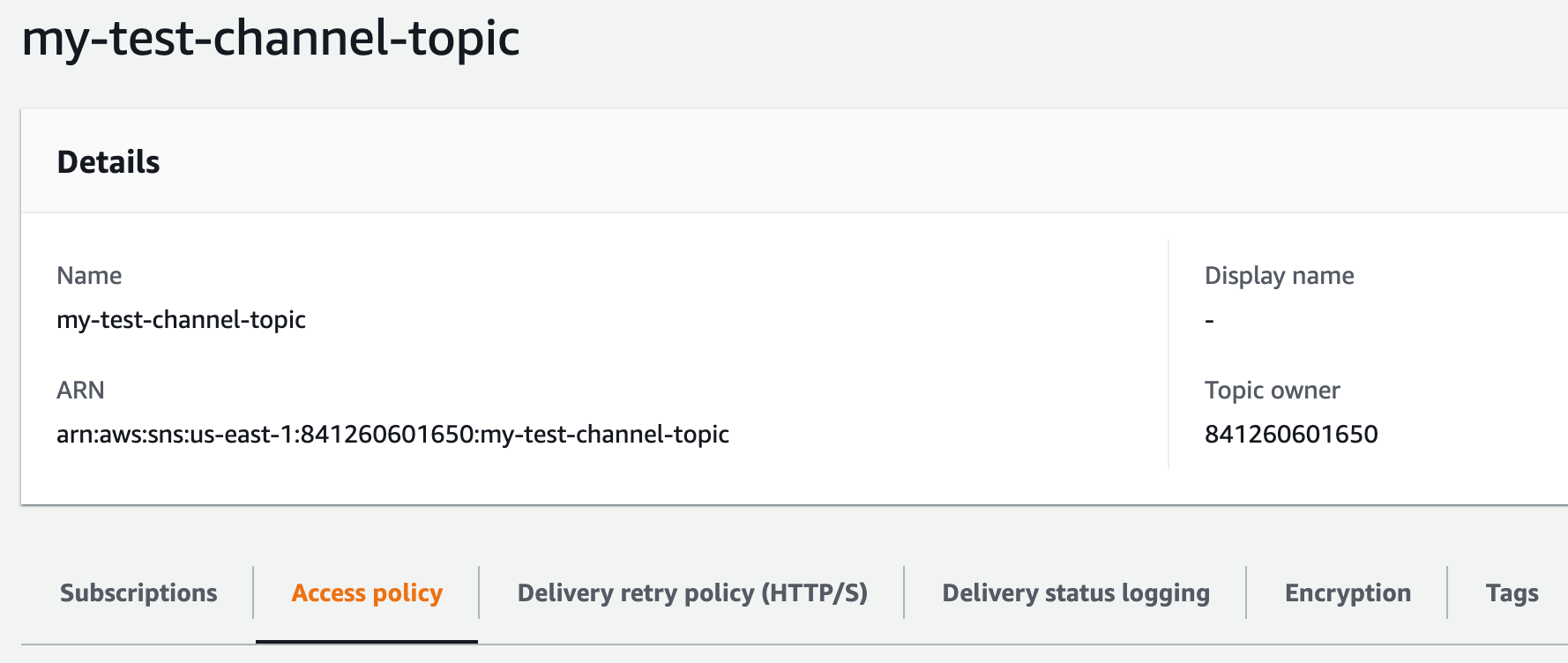Click the Details section heading
This screenshot has width=1568, height=663.
108,162
